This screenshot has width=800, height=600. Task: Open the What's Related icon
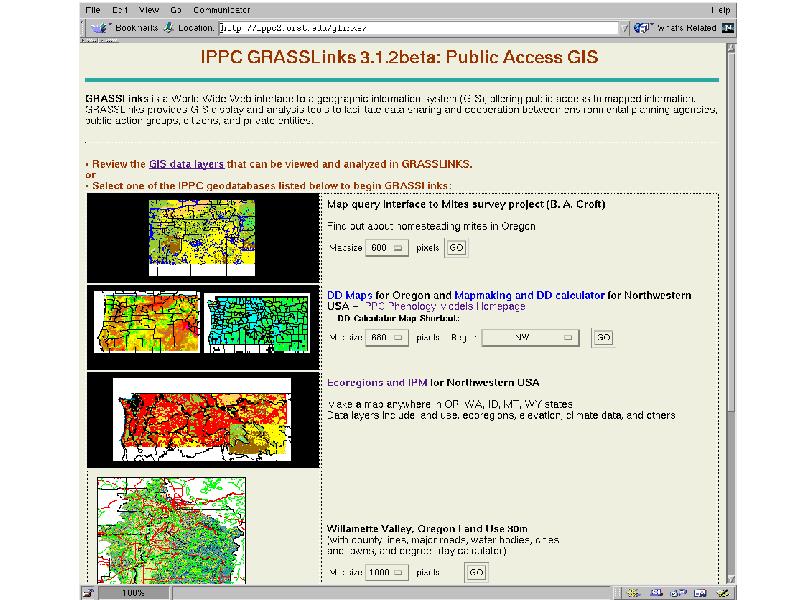point(642,28)
